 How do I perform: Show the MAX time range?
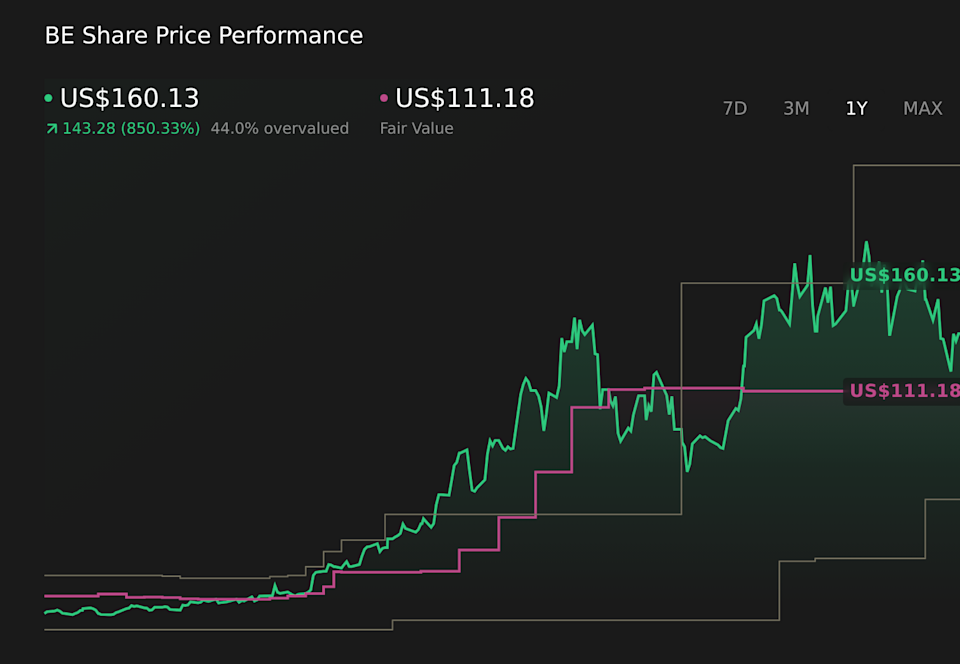pos(922,109)
